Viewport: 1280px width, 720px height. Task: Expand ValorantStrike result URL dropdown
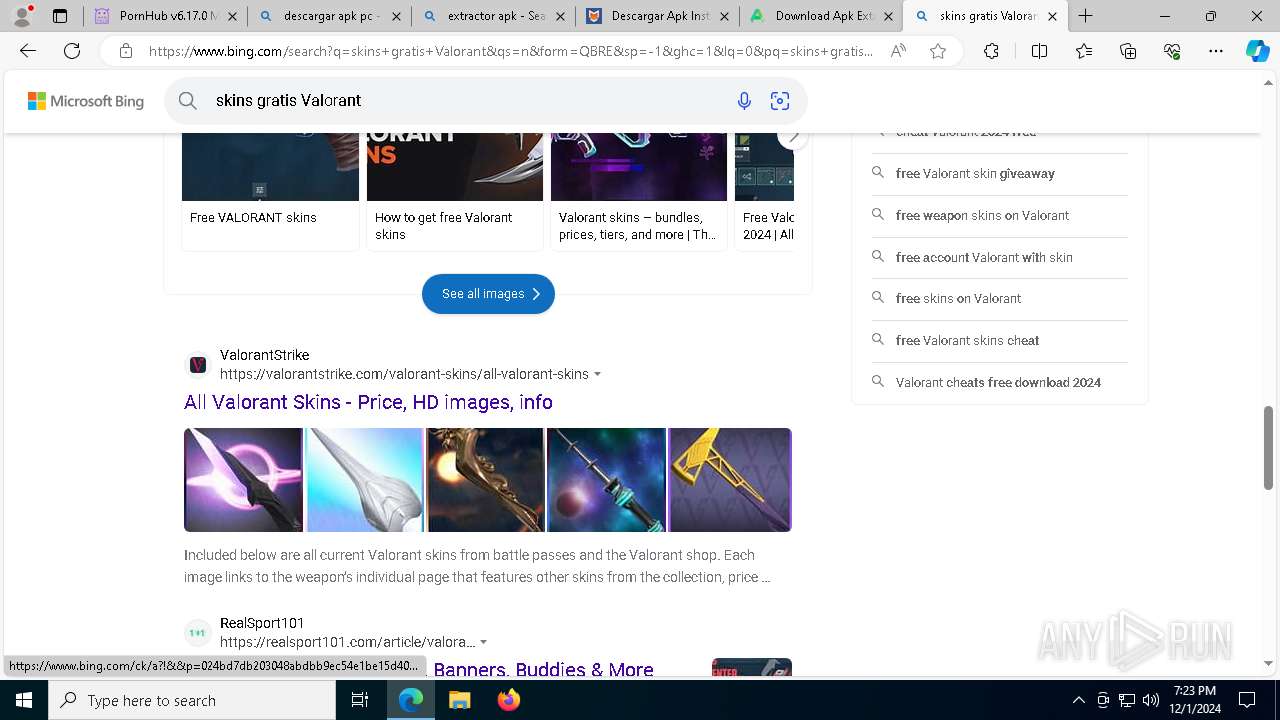(598, 374)
